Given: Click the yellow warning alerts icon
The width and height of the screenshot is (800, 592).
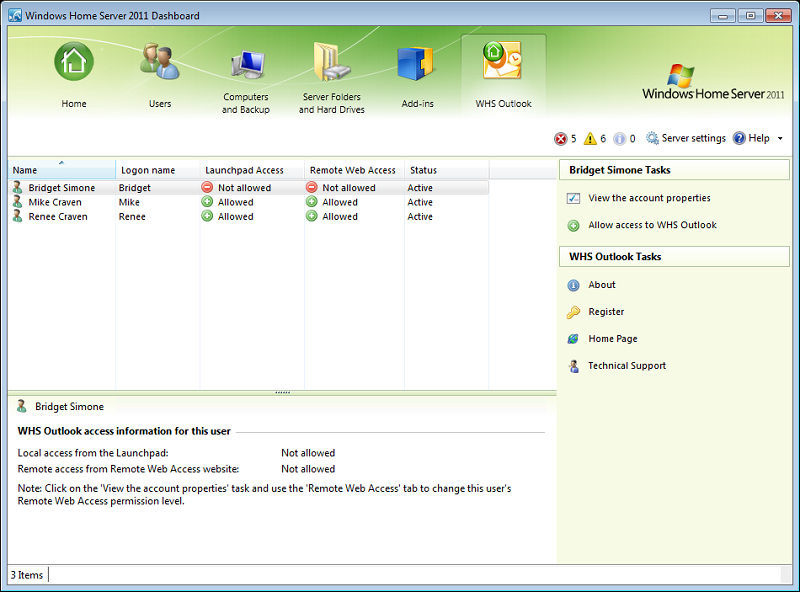Looking at the screenshot, I should click(x=590, y=138).
